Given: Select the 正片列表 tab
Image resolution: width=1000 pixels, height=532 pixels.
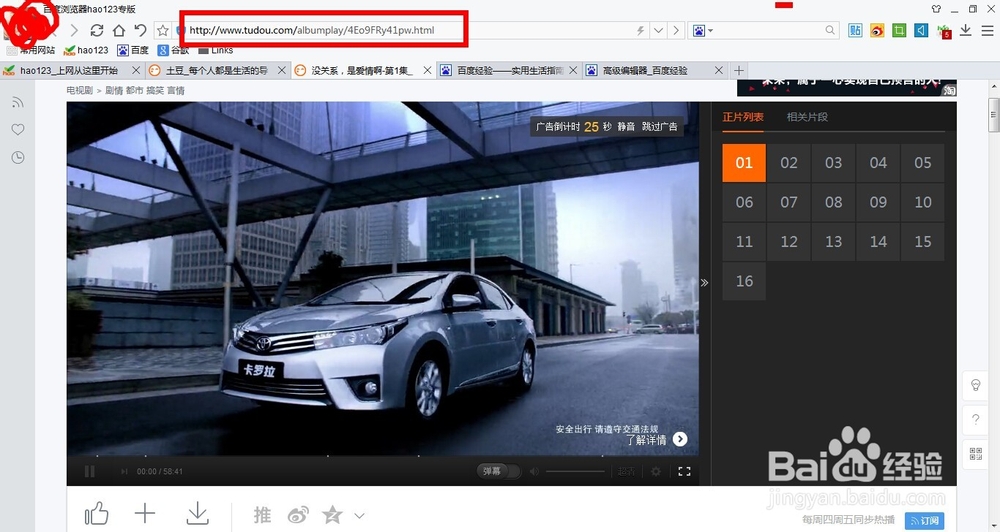Looking at the screenshot, I should point(743,117).
